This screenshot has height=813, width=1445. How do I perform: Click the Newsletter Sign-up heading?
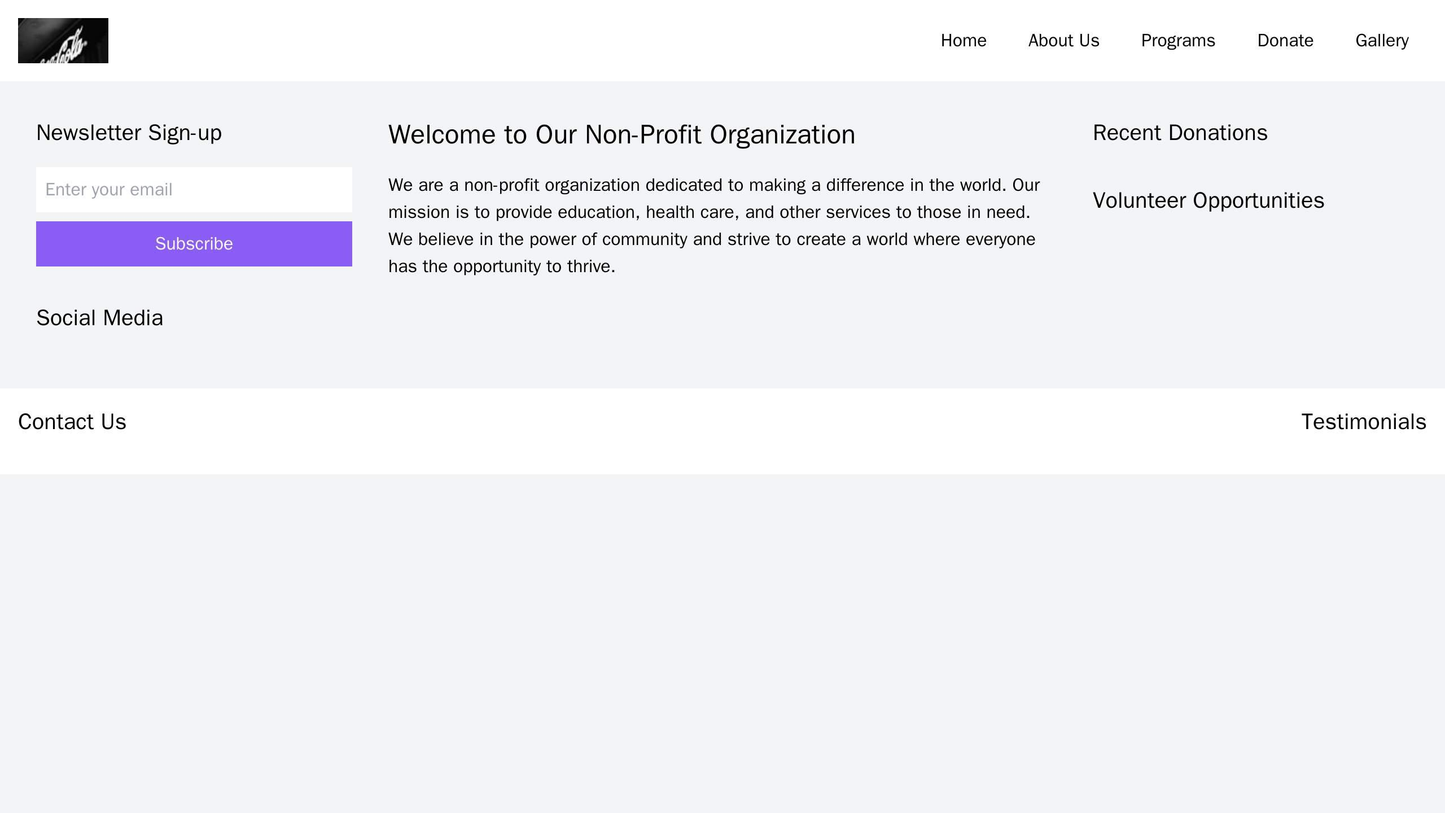pos(127,131)
